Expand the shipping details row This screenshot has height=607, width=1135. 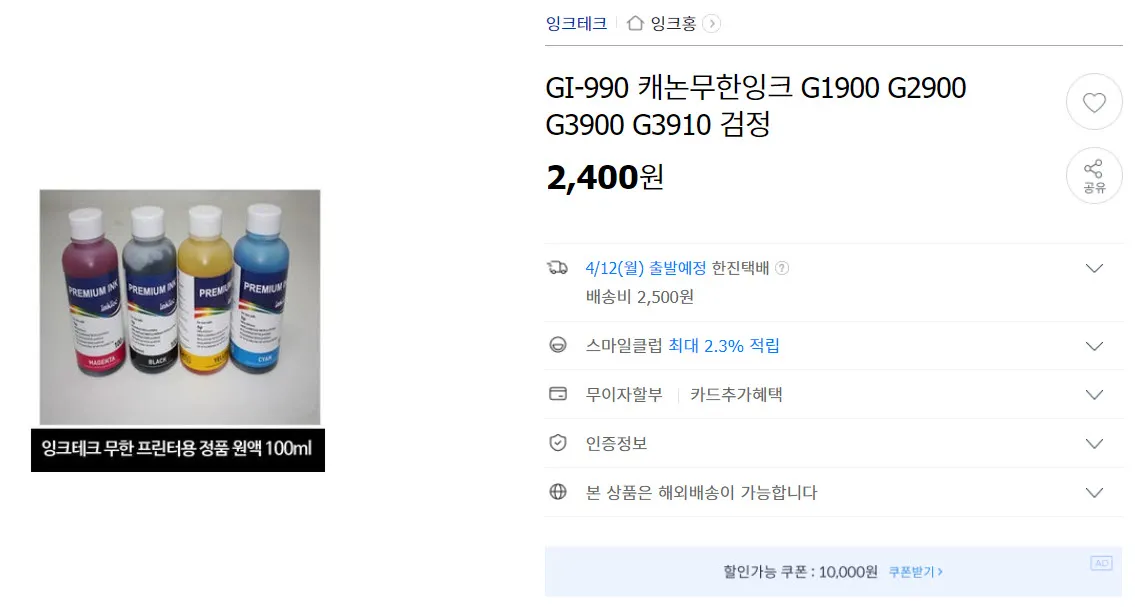click(1094, 268)
